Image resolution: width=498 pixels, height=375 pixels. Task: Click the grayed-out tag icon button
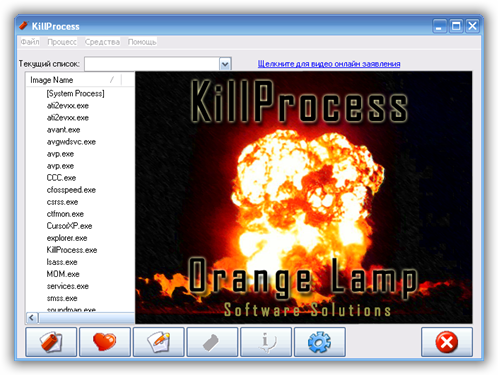(x=212, y=342)
